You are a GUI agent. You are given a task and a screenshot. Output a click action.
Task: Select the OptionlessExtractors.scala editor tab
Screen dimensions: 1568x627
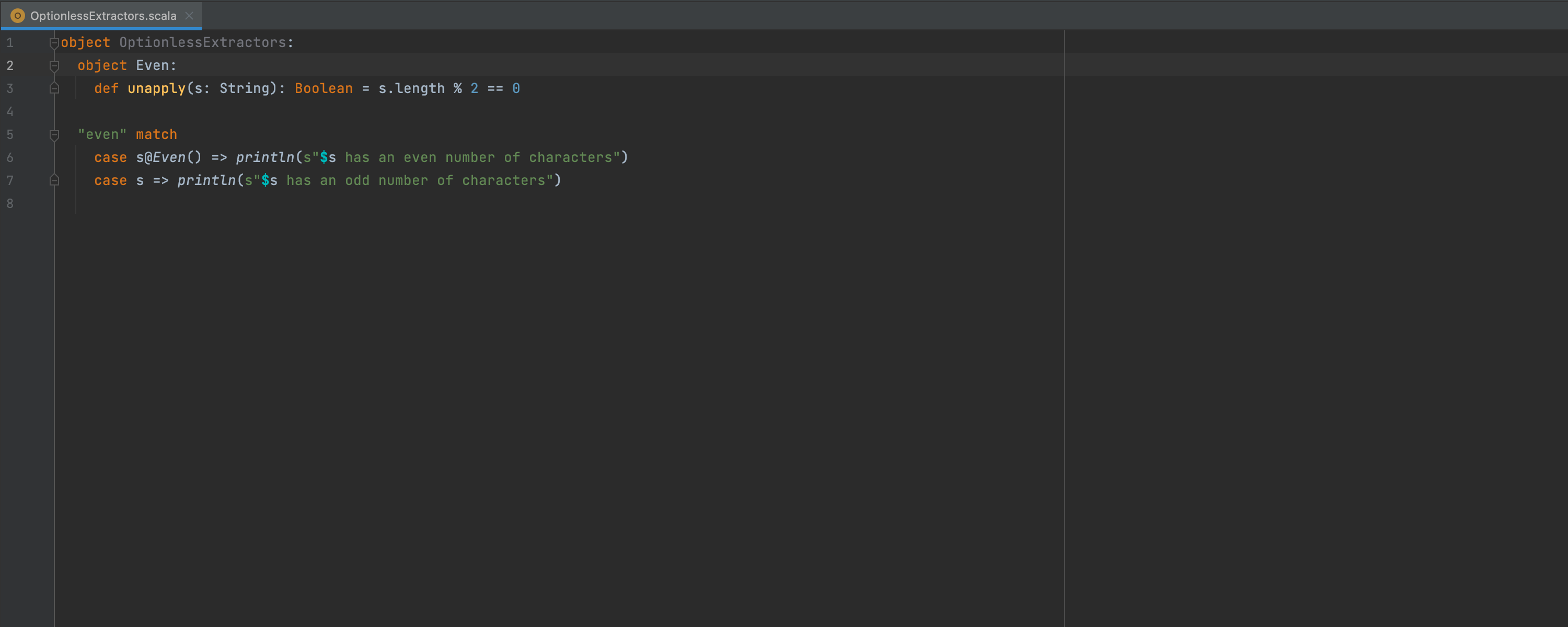tap(103, 16)
